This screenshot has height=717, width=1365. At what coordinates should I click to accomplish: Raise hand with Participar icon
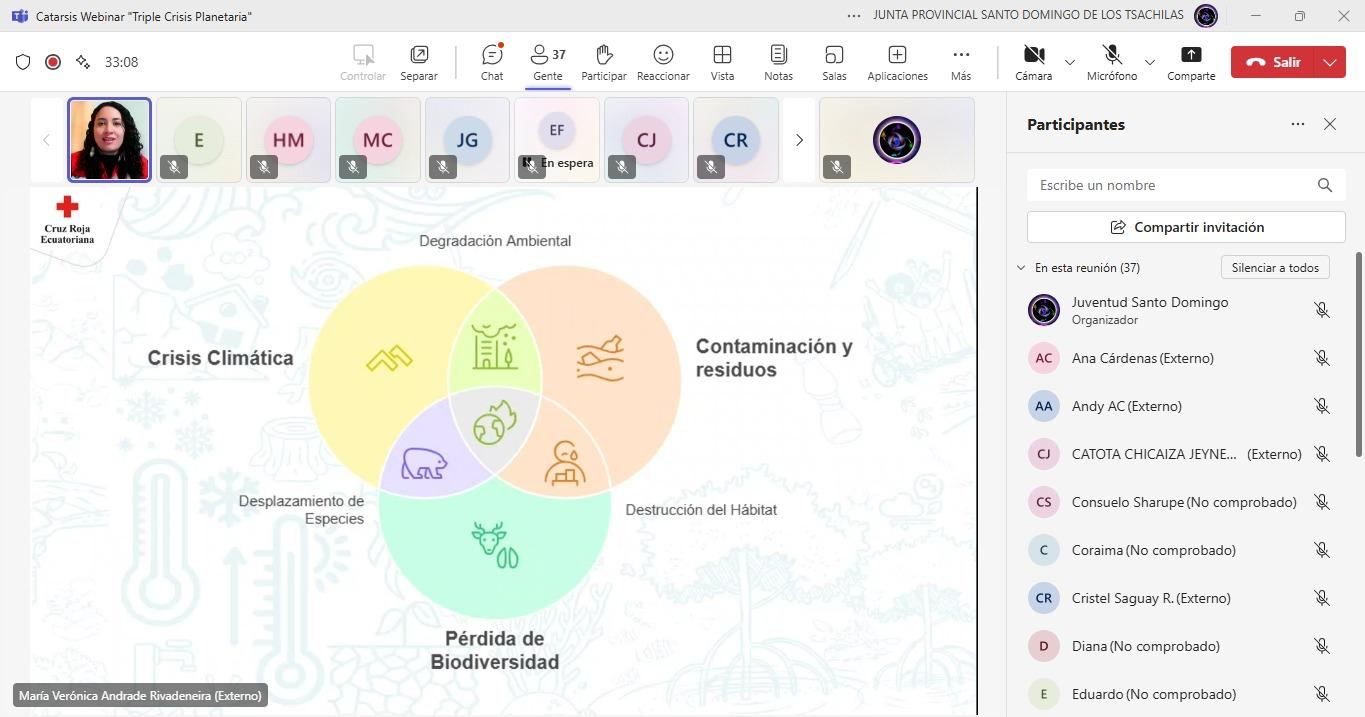tap(603, 61)
